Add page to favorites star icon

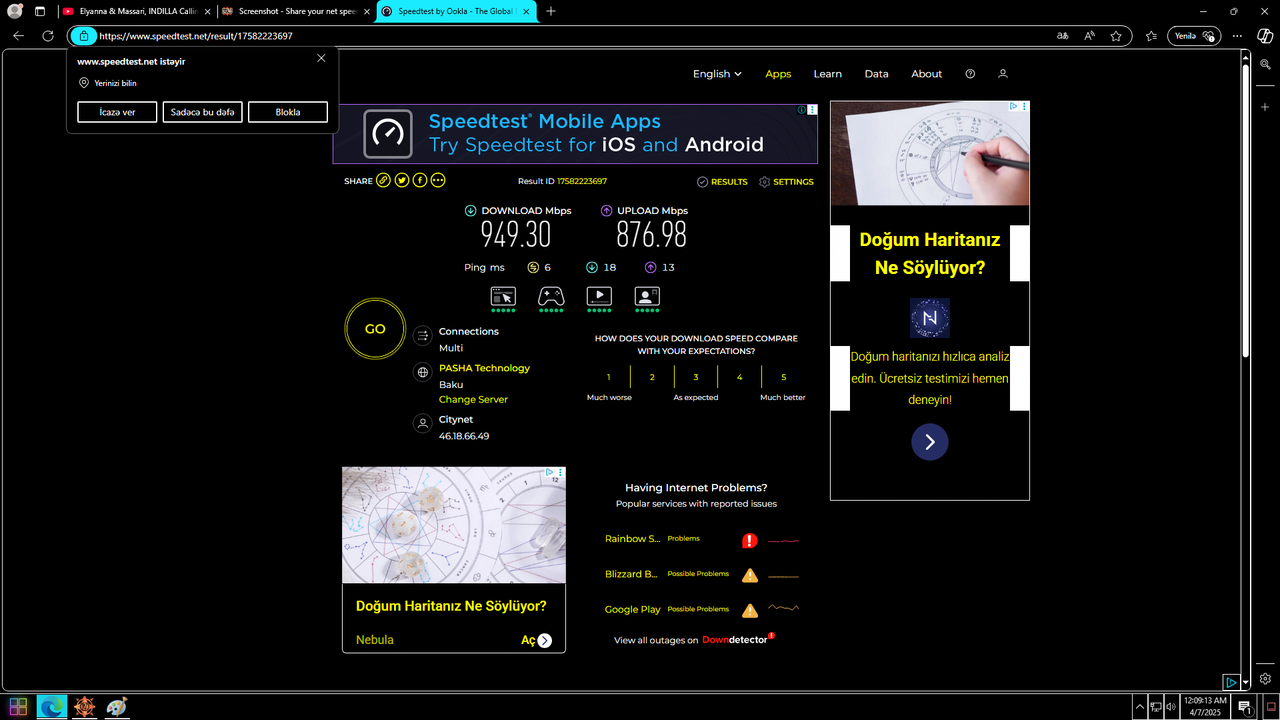1116,36
